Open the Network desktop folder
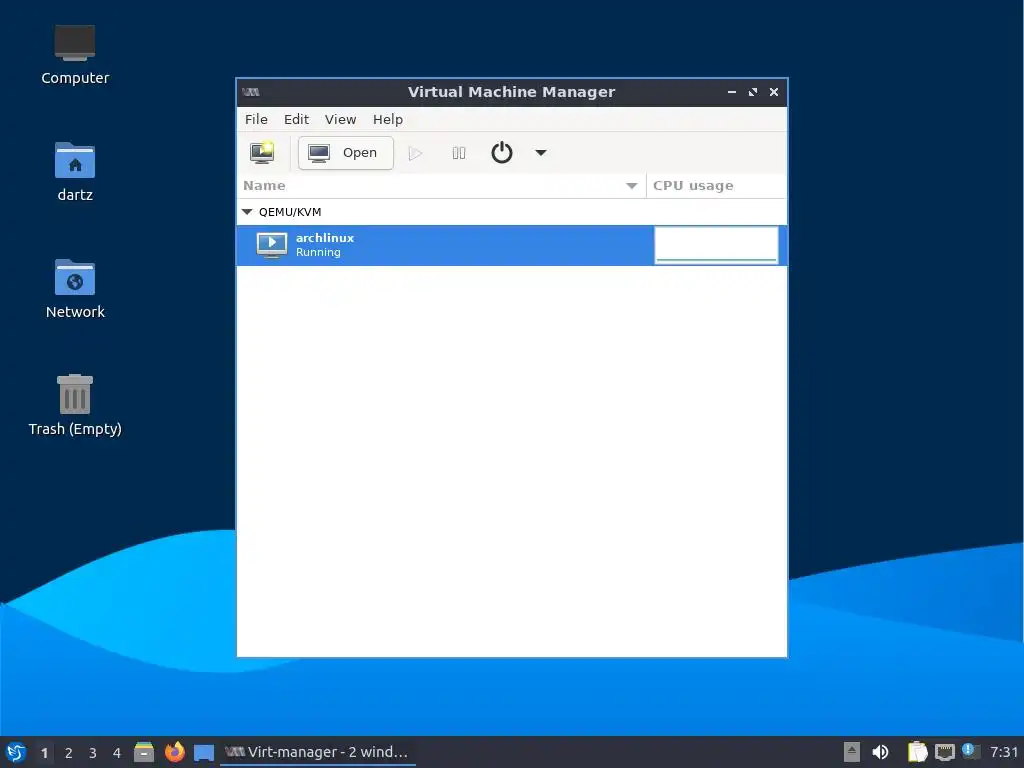 click(74, 289)
